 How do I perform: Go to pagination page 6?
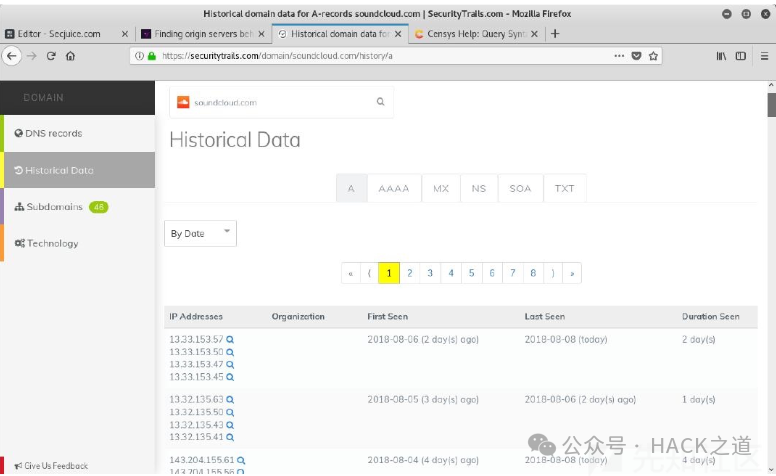[492, 273]
